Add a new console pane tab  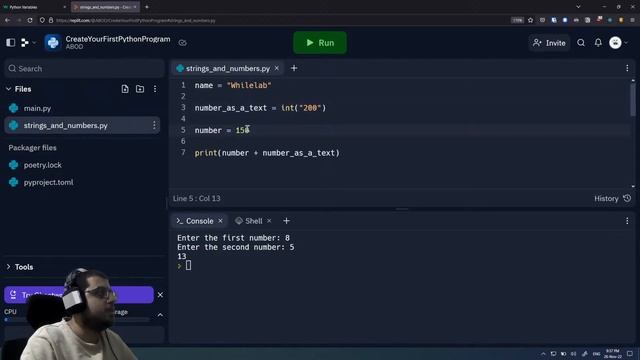pos(287,221)
